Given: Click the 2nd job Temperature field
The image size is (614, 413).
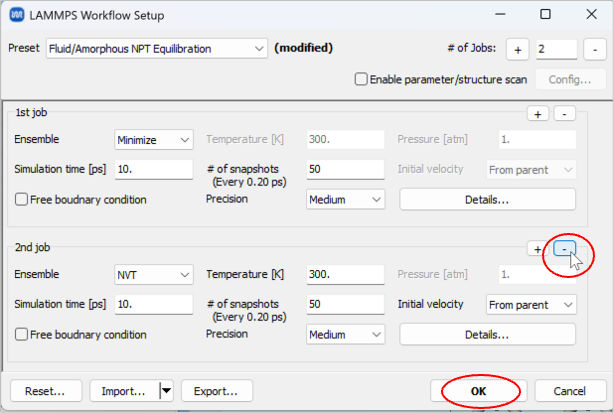Looking at the screenshot, I should tap(345, 274).
